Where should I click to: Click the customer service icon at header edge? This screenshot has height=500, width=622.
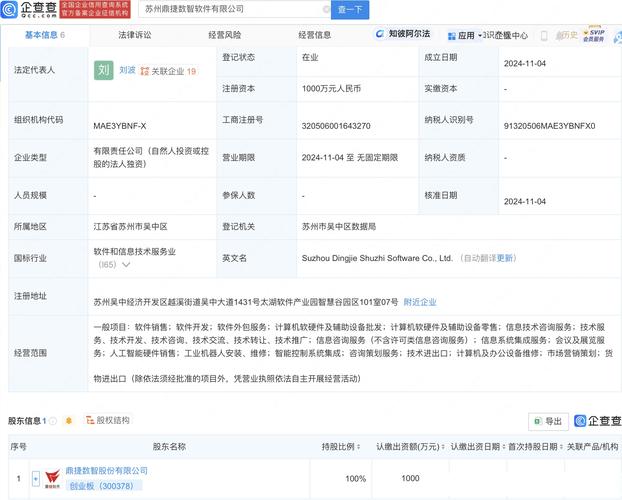click(618, 37)
